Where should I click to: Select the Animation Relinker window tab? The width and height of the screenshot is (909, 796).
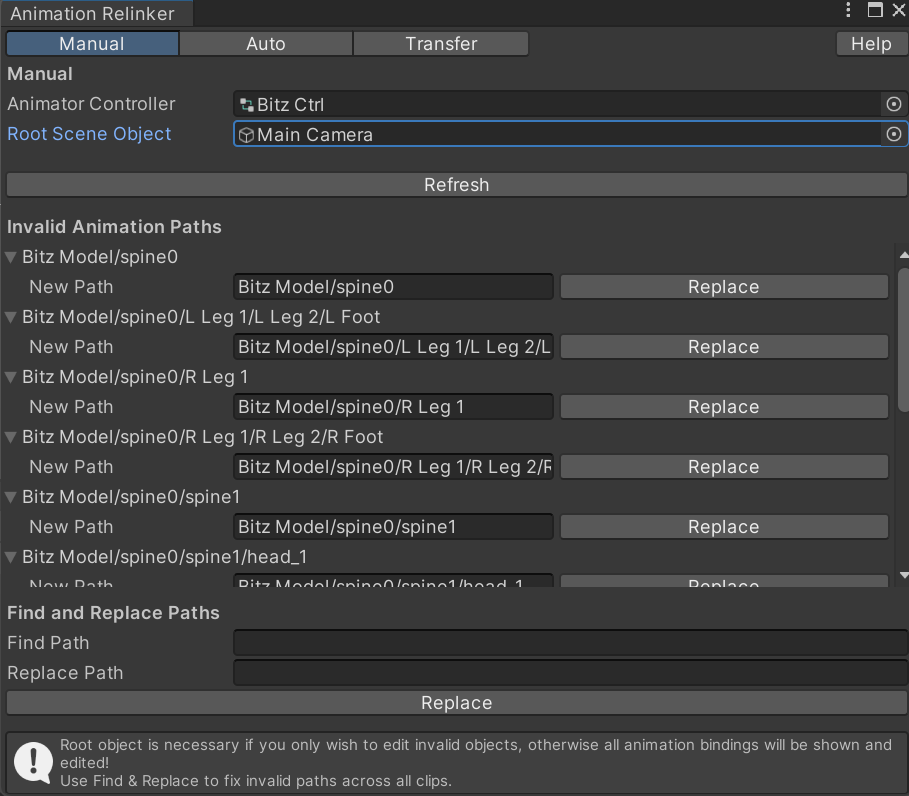tap(96, 13)
